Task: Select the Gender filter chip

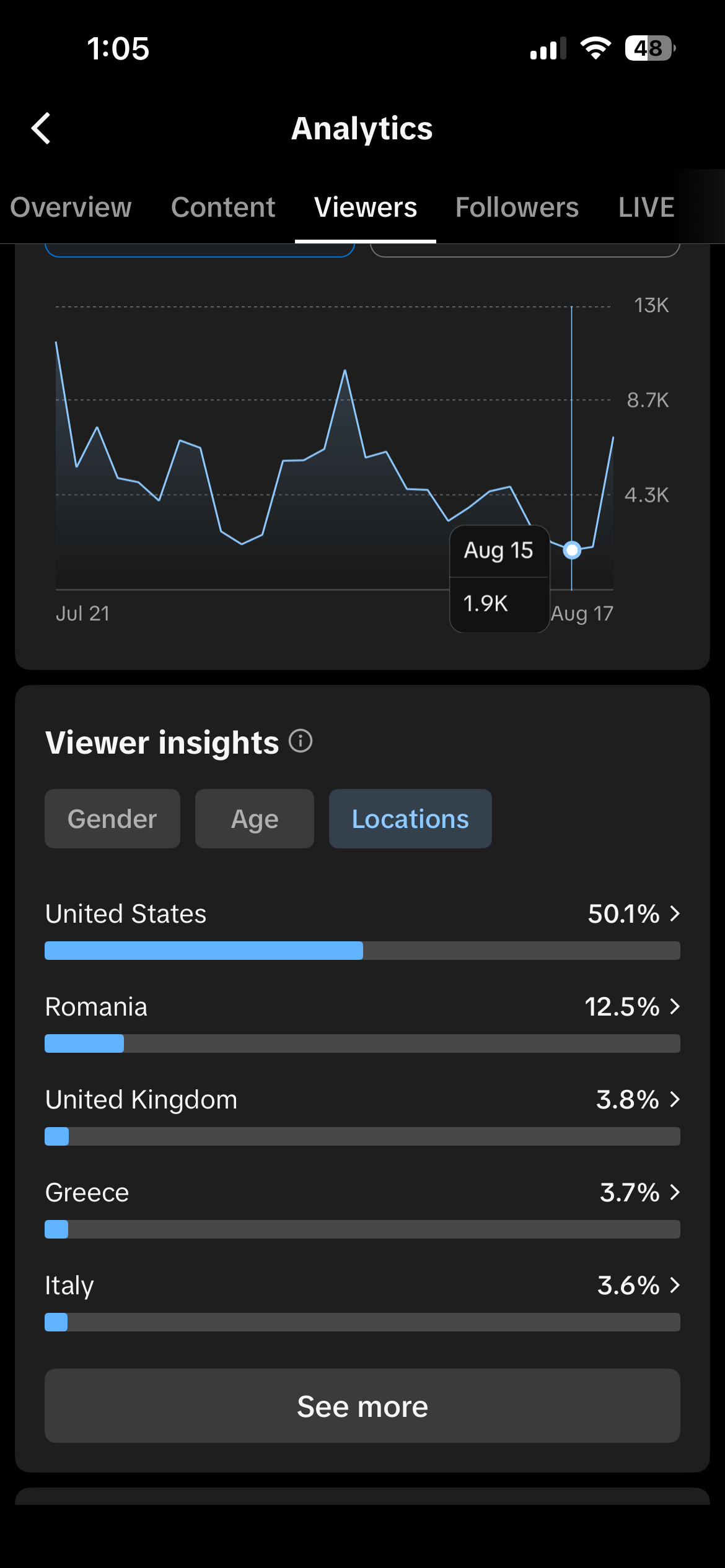Action: click(x=112, y=819)
